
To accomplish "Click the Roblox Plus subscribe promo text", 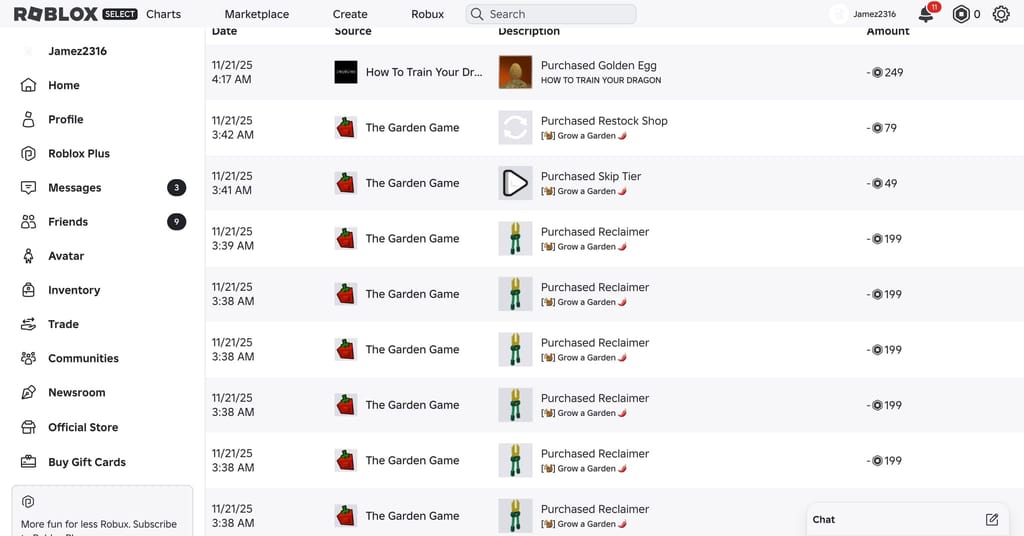I will [x=99, y=526].
